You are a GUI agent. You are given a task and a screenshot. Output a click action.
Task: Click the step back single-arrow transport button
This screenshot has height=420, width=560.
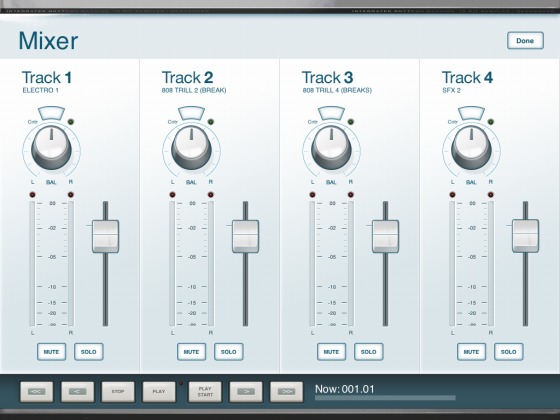coord(78,392)
